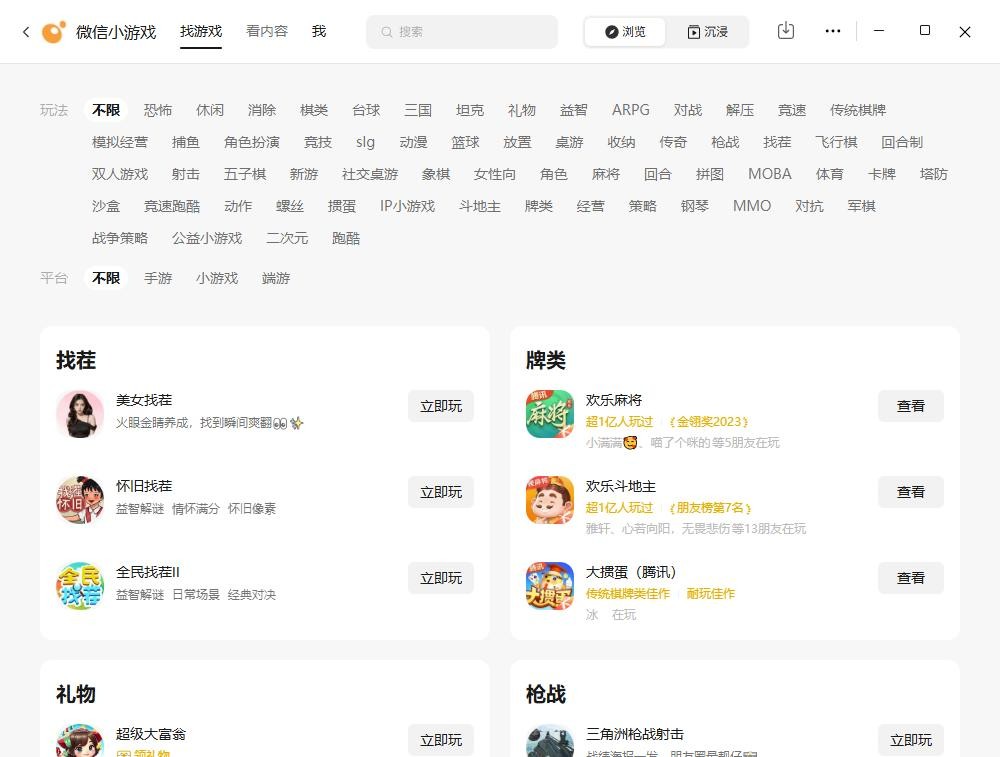Viewport: 1000px width, 757px height.
Task: Select the ARPG gameplay tag
Action: pyautogui.click(x=631, y=110)
